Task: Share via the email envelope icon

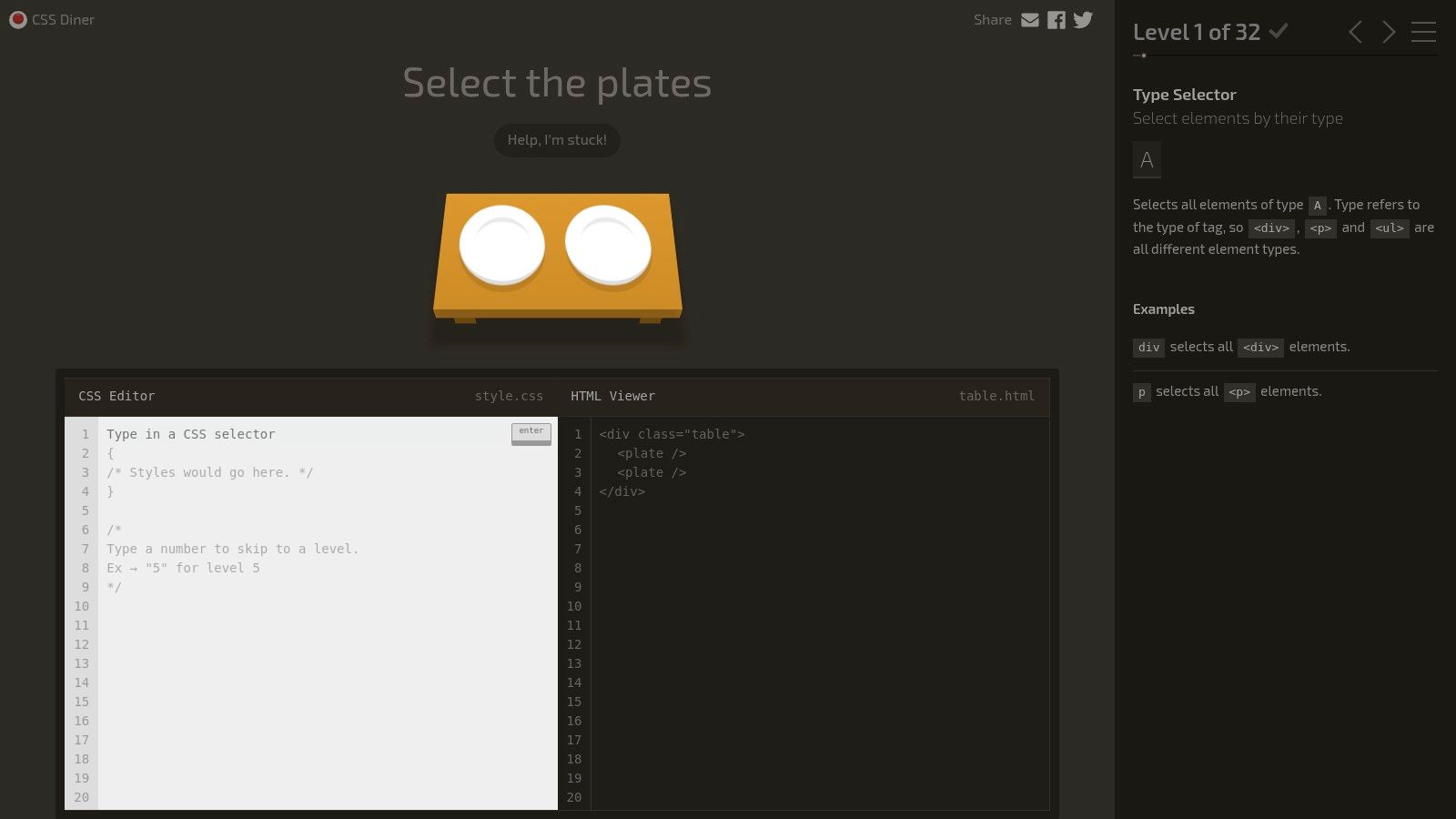Action: pyautogui.click(x=1030, y=20)
